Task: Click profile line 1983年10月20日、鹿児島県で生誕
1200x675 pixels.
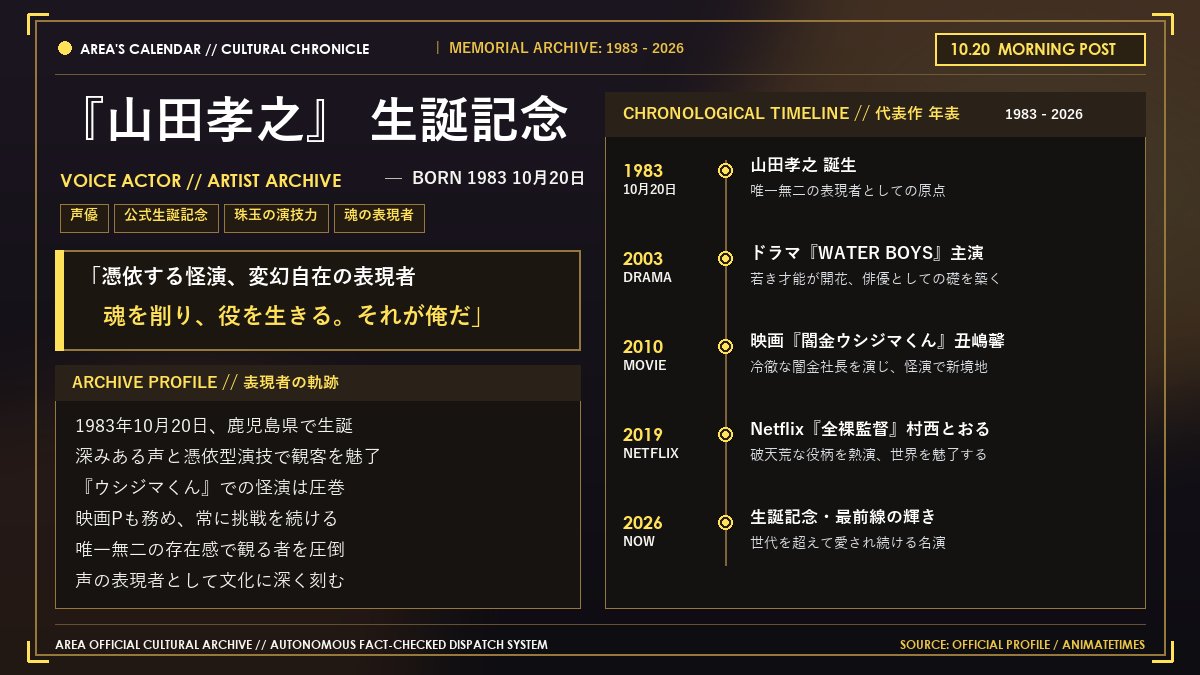Action: click(214, 426)
